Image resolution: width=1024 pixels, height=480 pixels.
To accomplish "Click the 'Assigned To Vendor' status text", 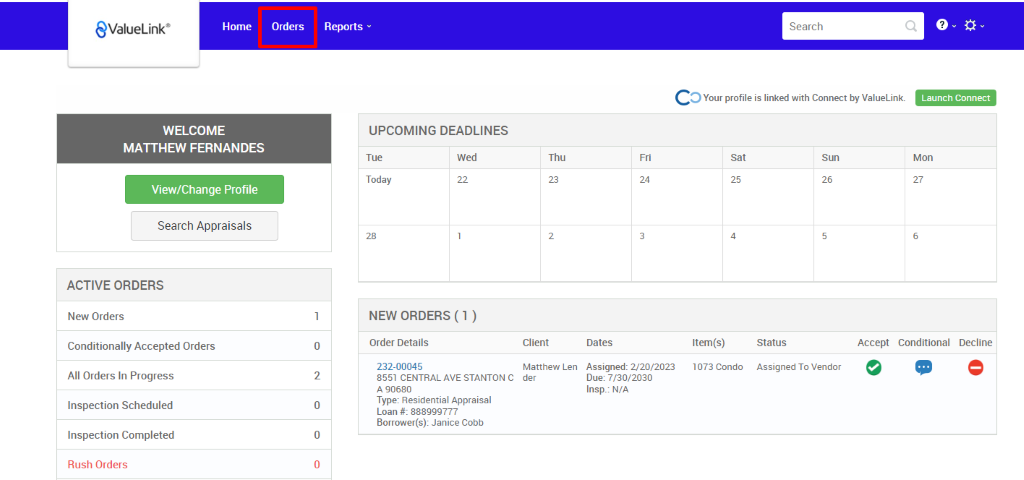I will pyautogui.click(x=799, y=367).
